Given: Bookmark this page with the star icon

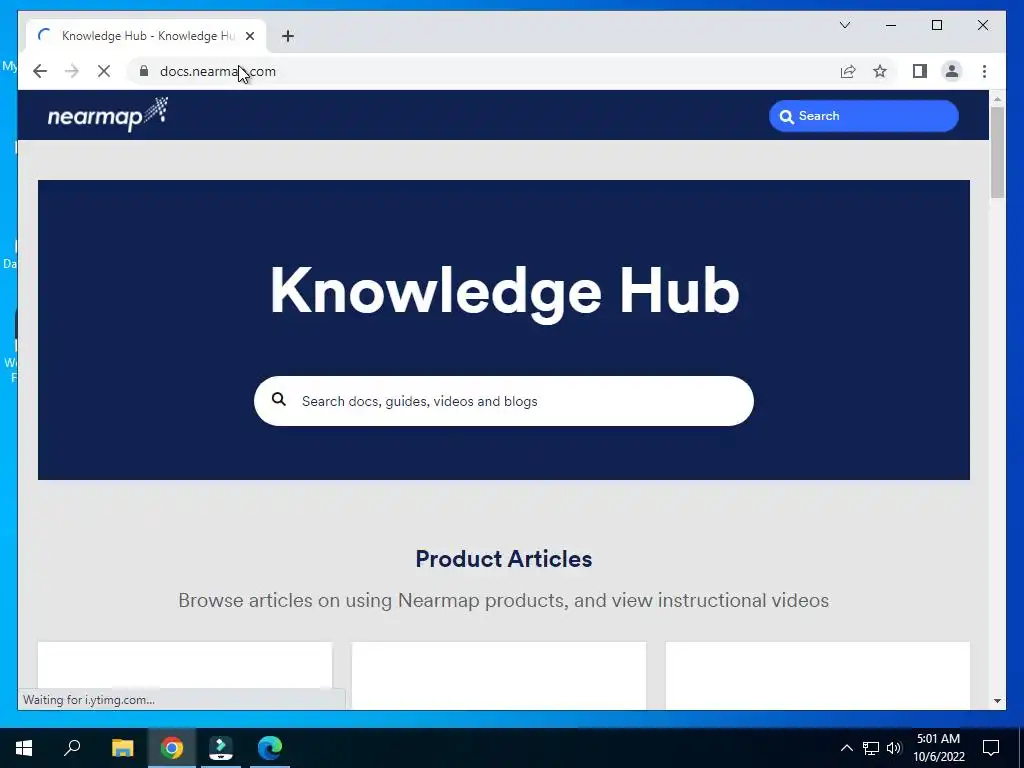Looking at the screenshot, I should point(880,71).
